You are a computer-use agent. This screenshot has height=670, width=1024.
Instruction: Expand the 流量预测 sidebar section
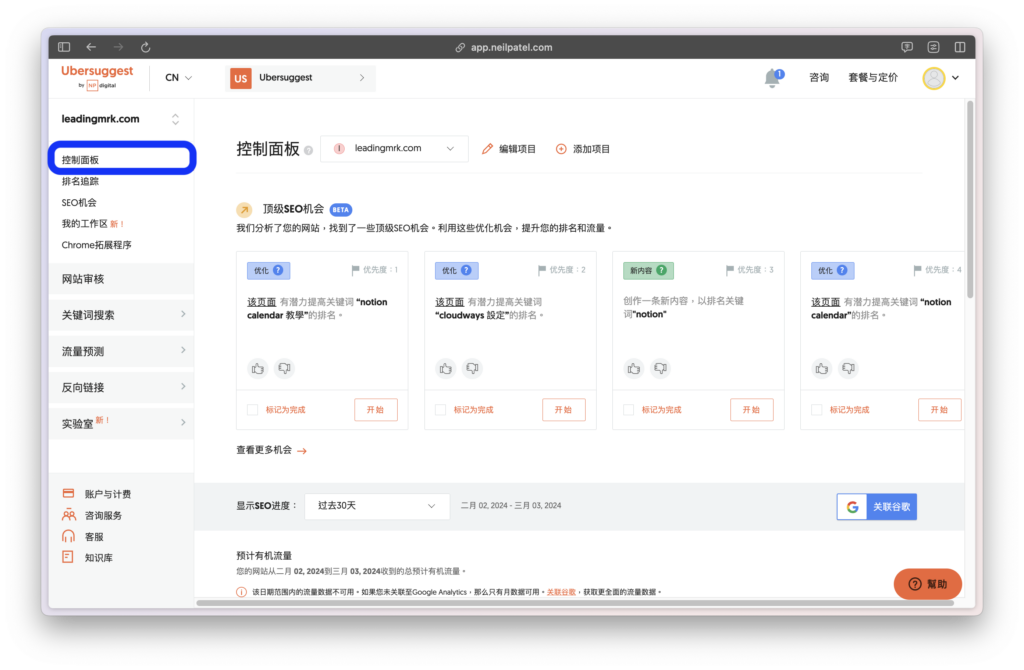point(121,351)
